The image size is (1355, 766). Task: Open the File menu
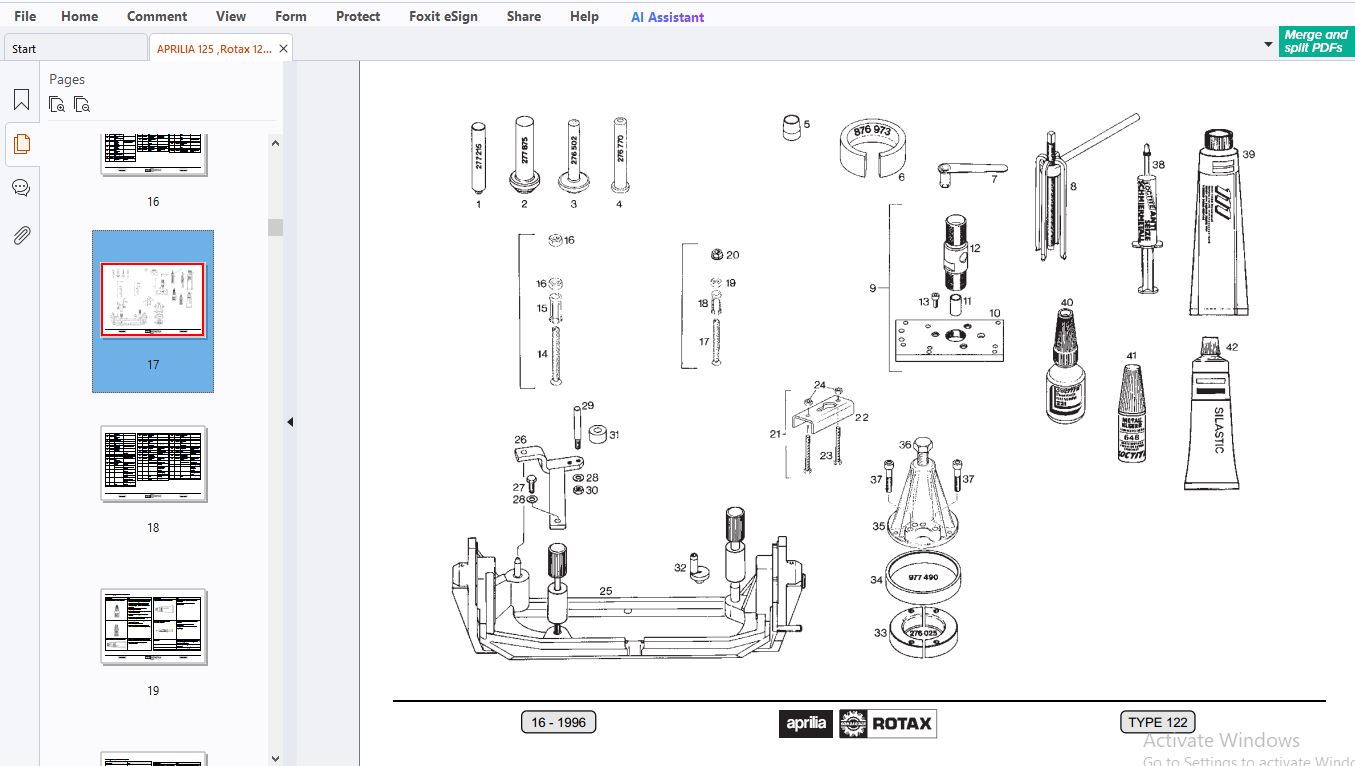24,16
